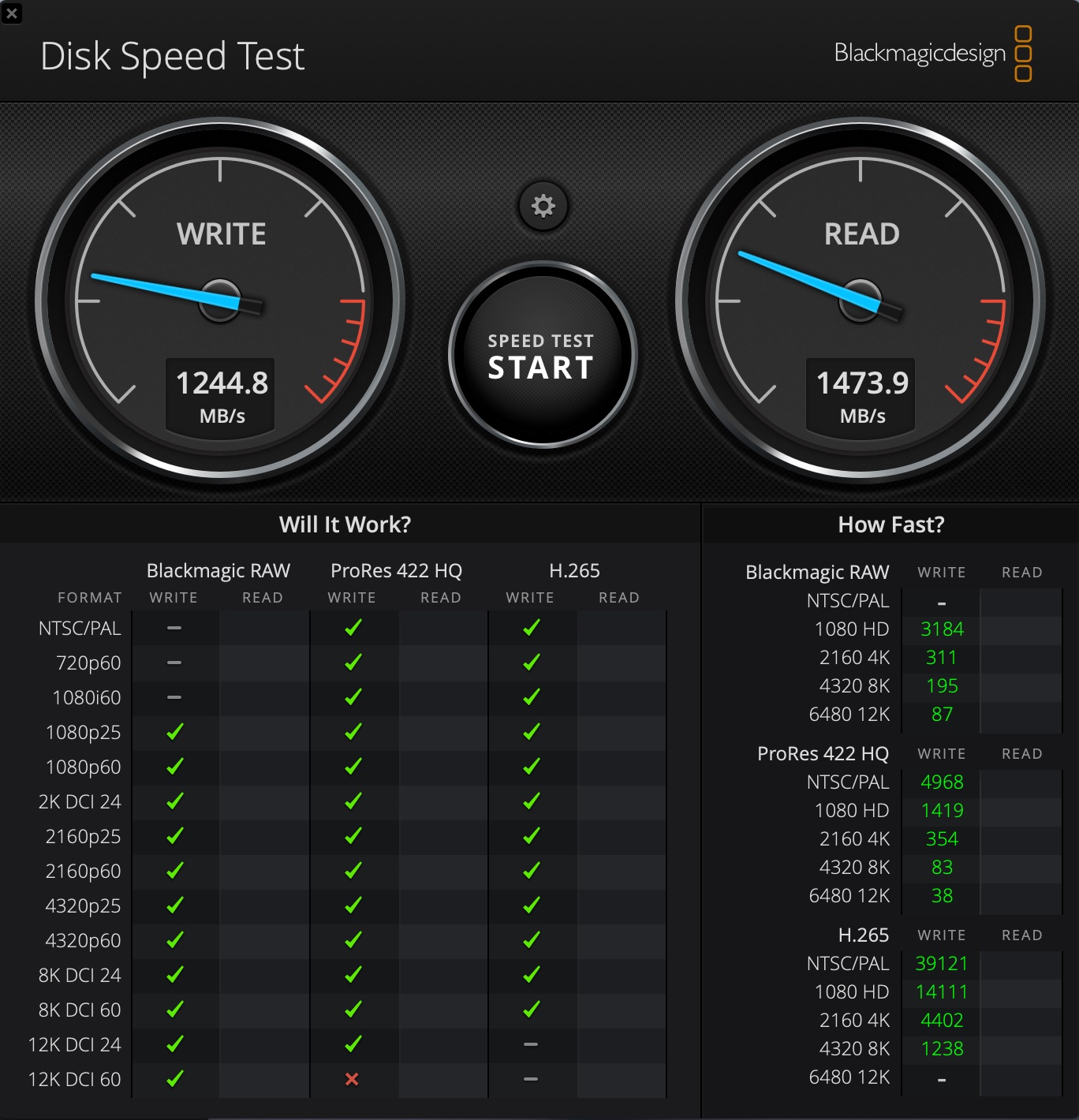Click the Write gauge 1244.8 MB/s readout
The width and height of the screenshot is (1079, 1120).
click(221, 396)
